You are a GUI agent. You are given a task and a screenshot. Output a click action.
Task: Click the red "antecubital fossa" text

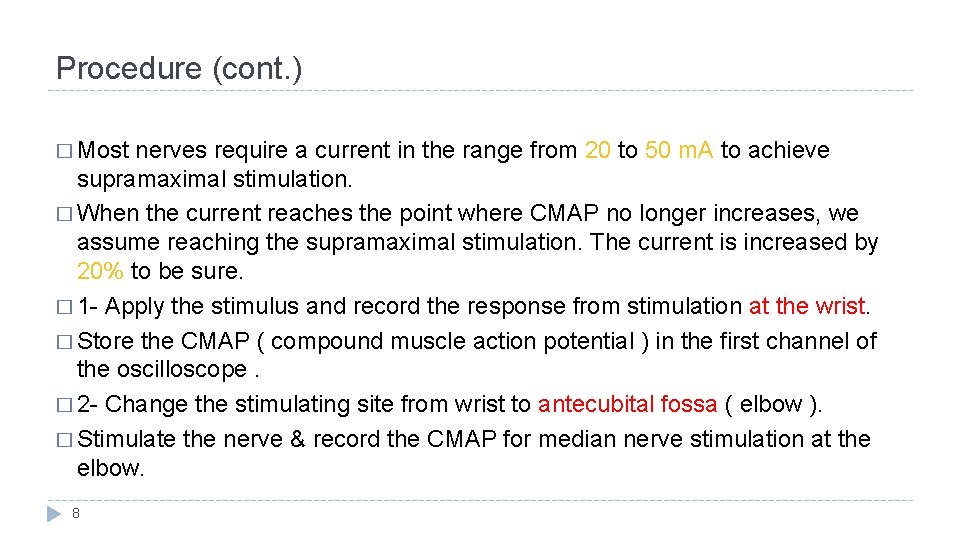coord(627,404)
